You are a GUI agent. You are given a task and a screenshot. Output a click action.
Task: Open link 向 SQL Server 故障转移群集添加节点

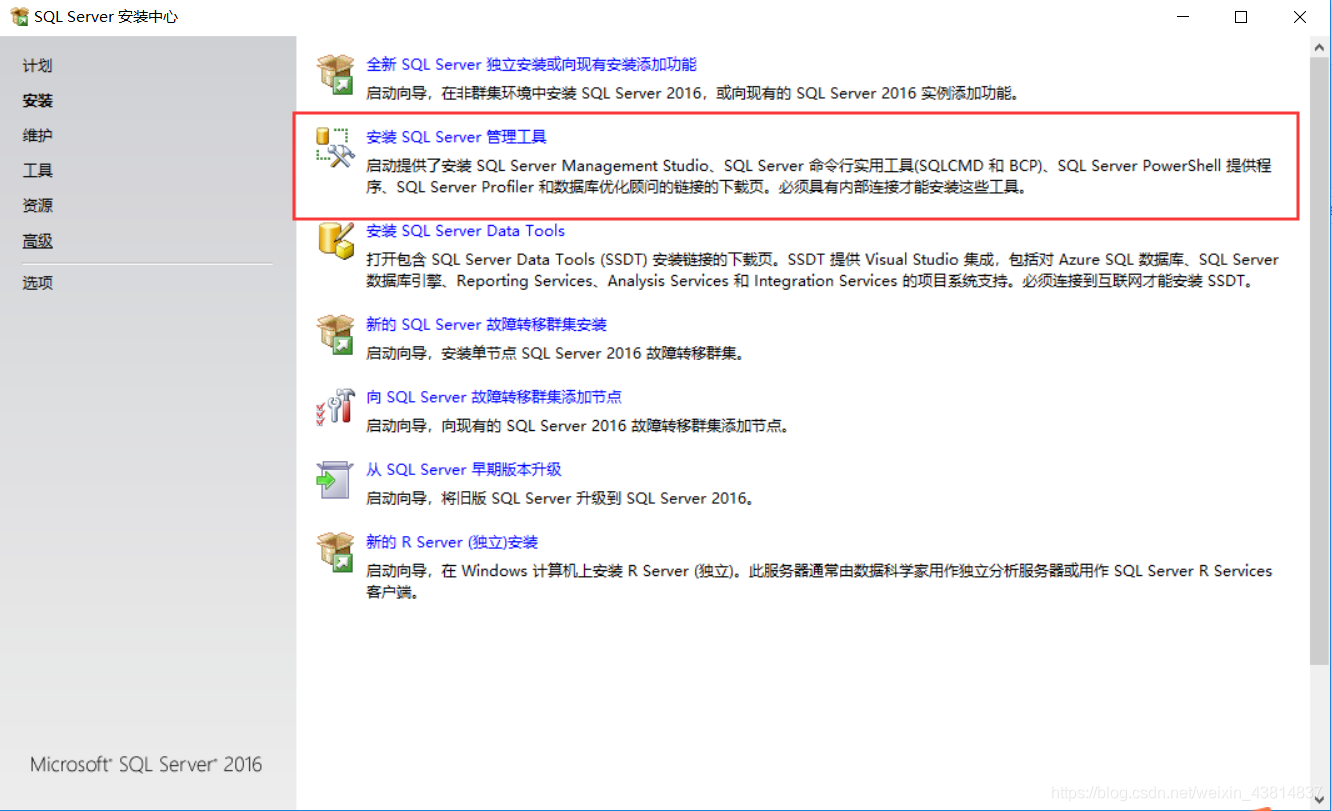pos(494,397)
